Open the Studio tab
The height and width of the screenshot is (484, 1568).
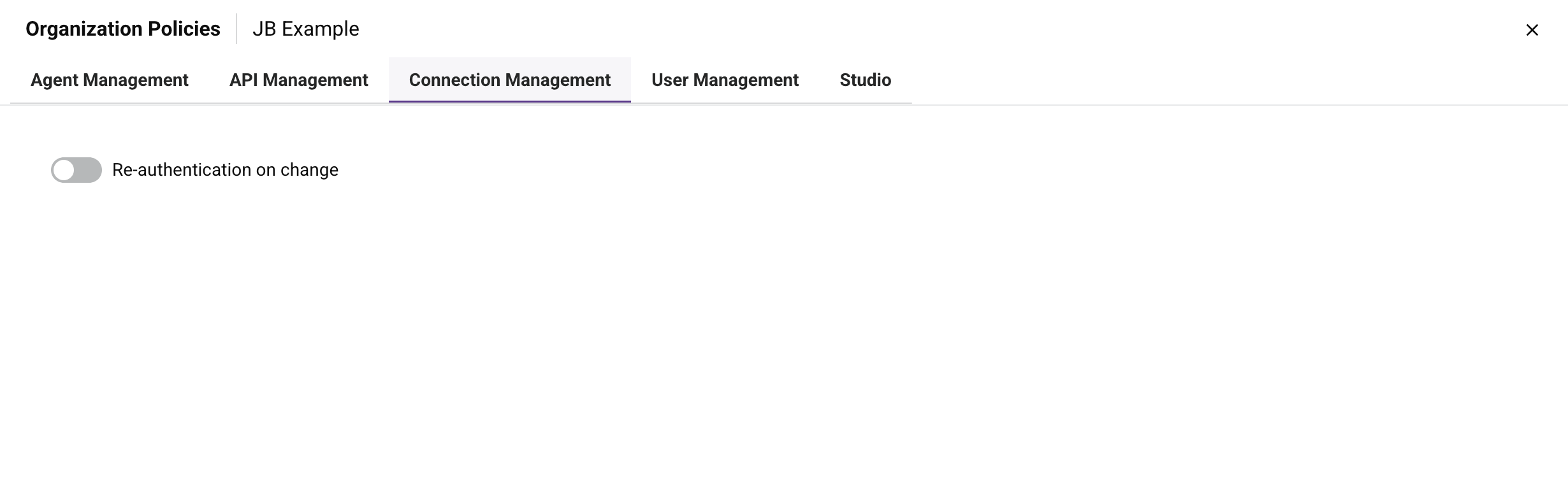865,80
